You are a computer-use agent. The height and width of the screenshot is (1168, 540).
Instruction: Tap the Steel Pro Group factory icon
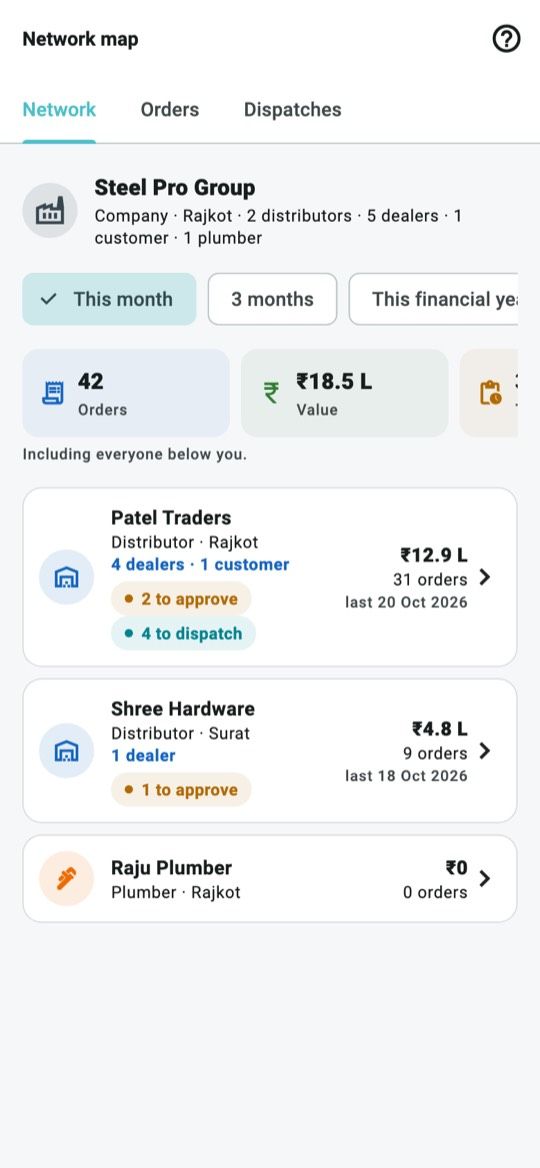[x=50, y=212]
